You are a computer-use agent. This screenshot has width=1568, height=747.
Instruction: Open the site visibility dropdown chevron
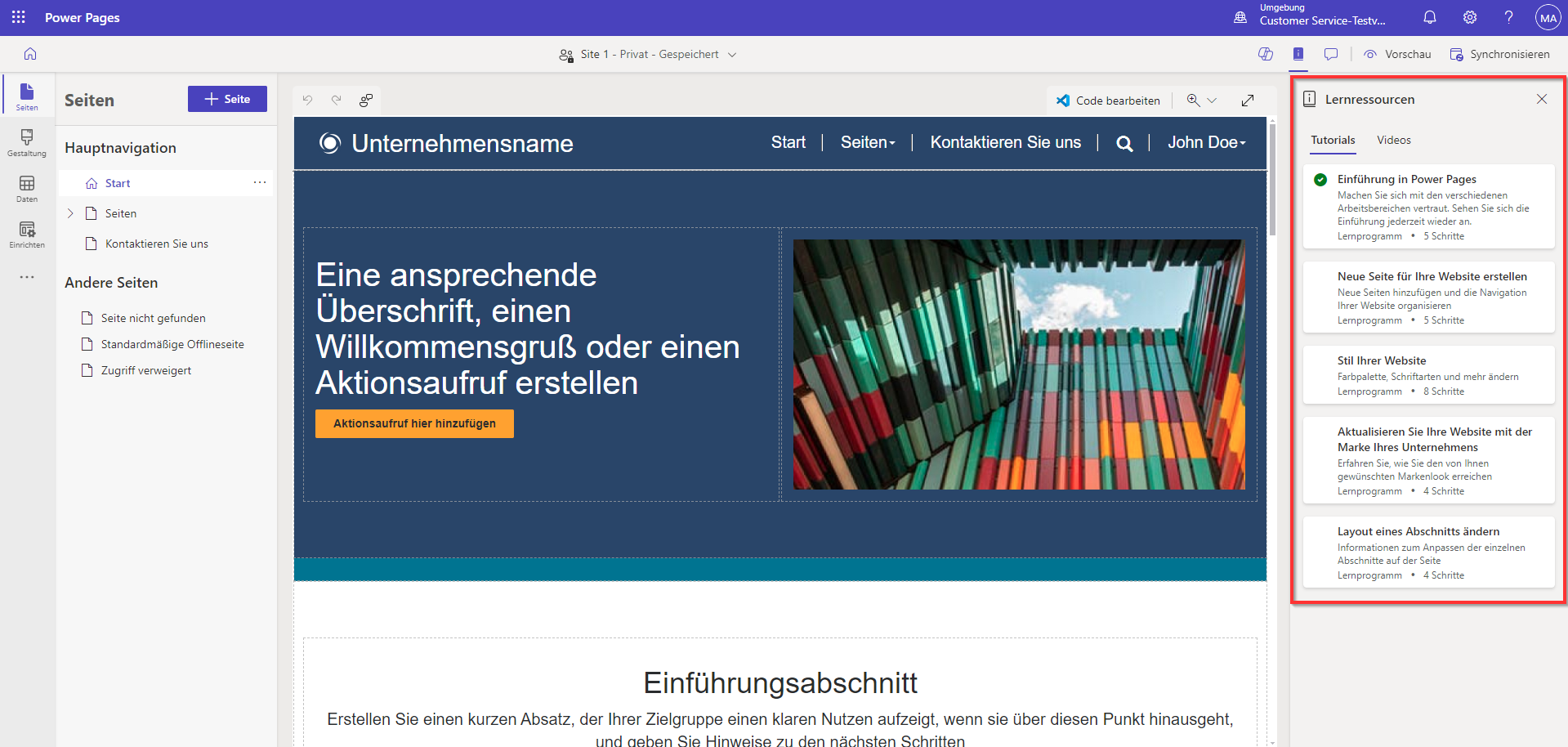(x=732, y=55)
